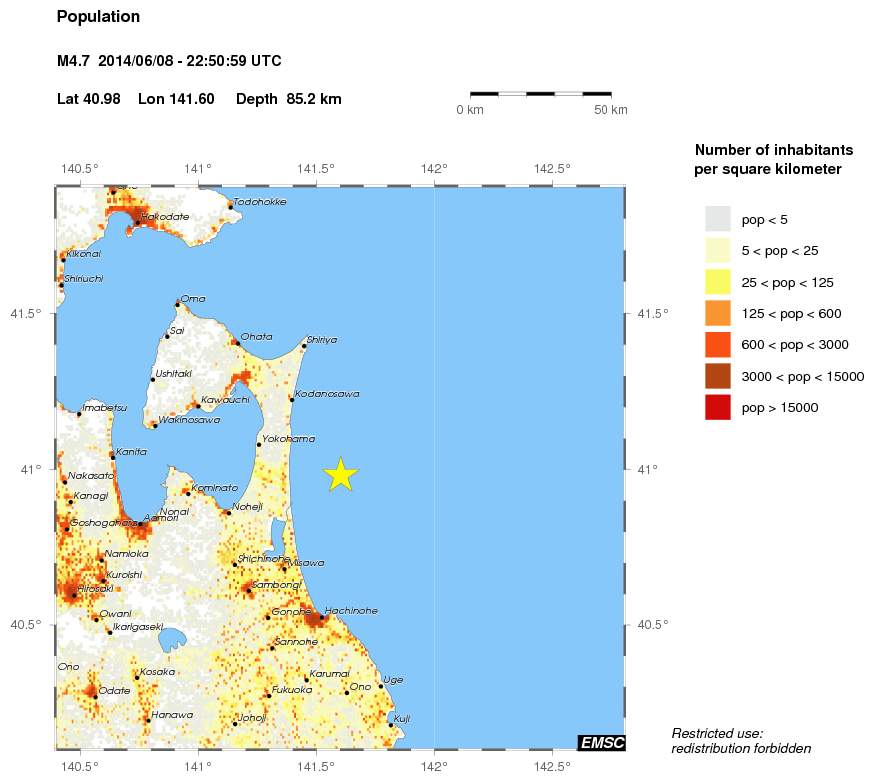
Task: Click the Todohokke marker dot
Action: [x=230, y=208]
